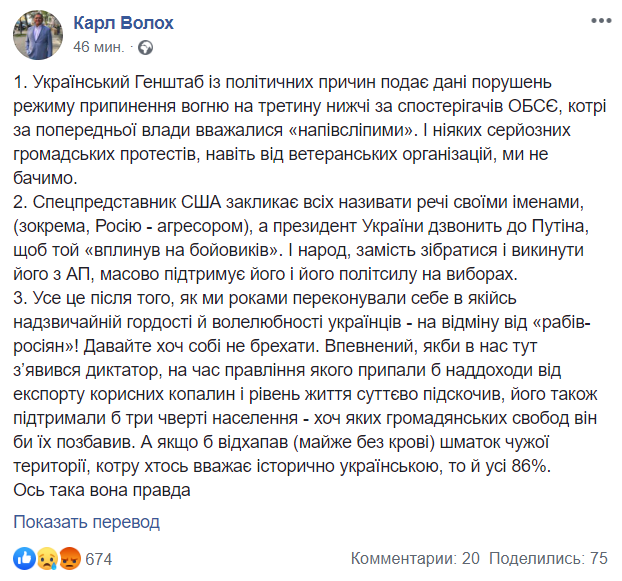The height and width of the screenshot is (581, 622).
Task: Click the closing line Ось така вона правда
Action: 102,490
